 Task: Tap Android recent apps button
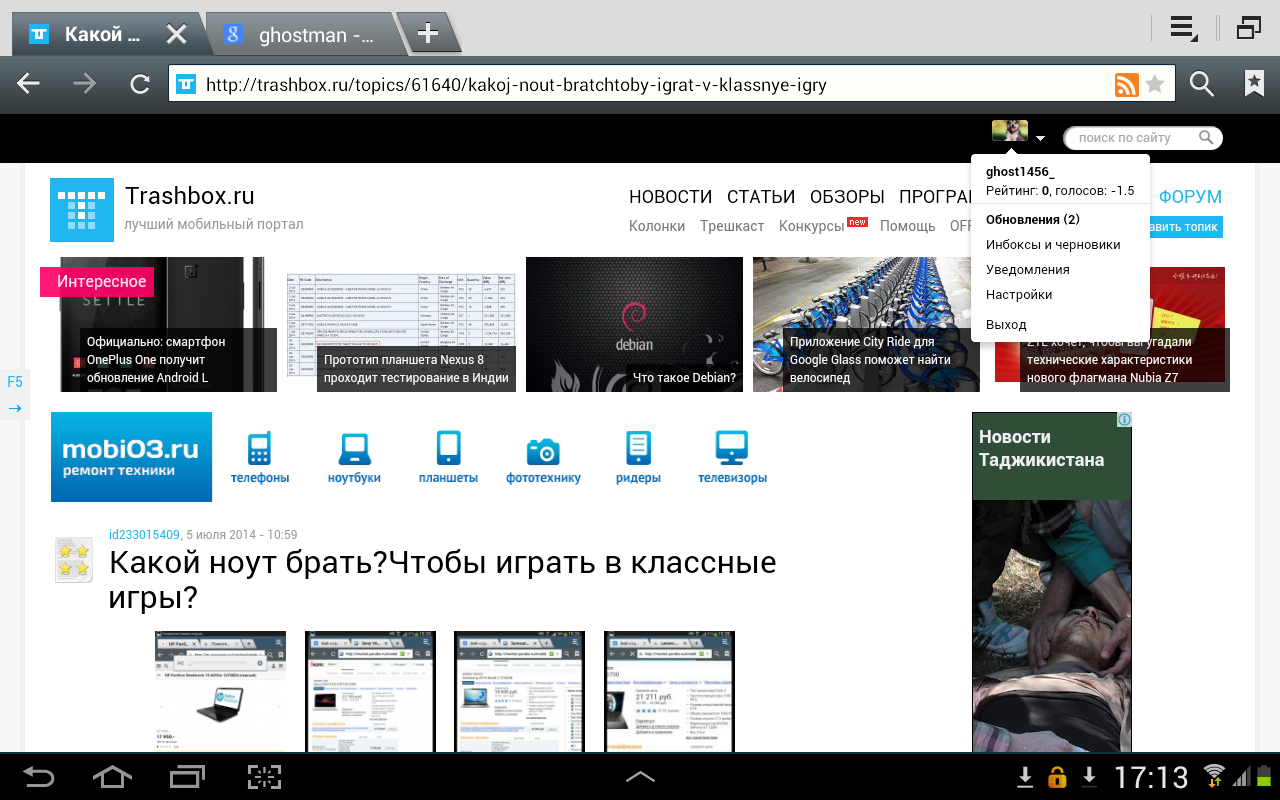click(x=187, y=776)
